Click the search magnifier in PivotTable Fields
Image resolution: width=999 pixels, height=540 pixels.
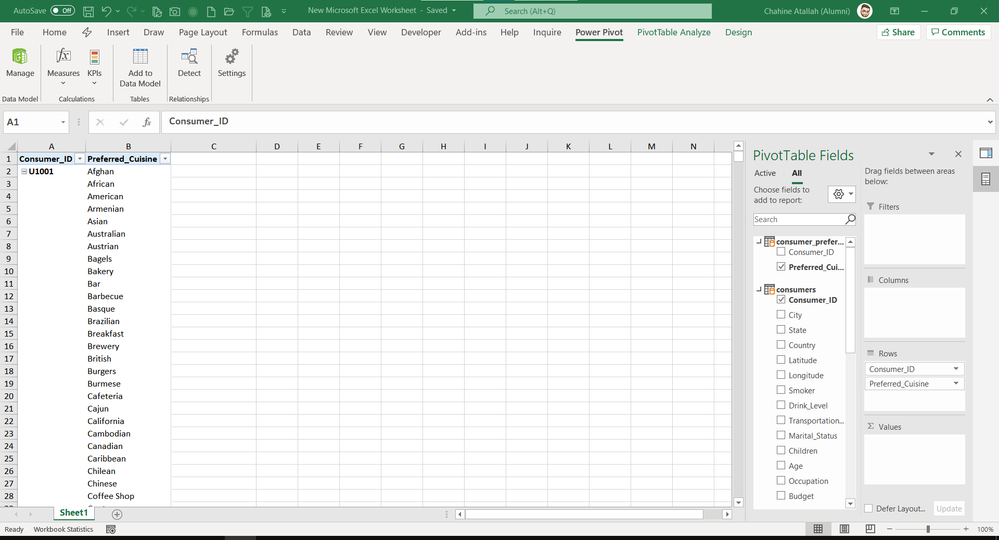coord(850,219)
